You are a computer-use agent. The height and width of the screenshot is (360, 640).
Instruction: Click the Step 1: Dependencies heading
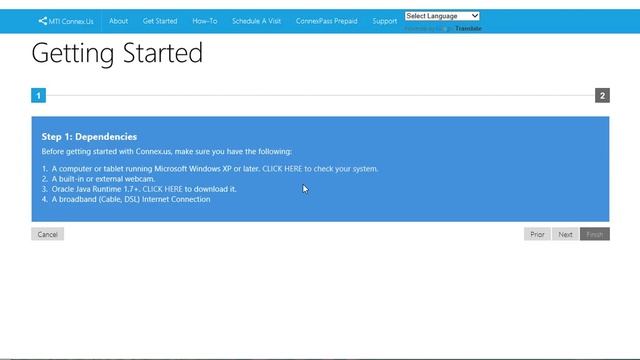[89, 137]
